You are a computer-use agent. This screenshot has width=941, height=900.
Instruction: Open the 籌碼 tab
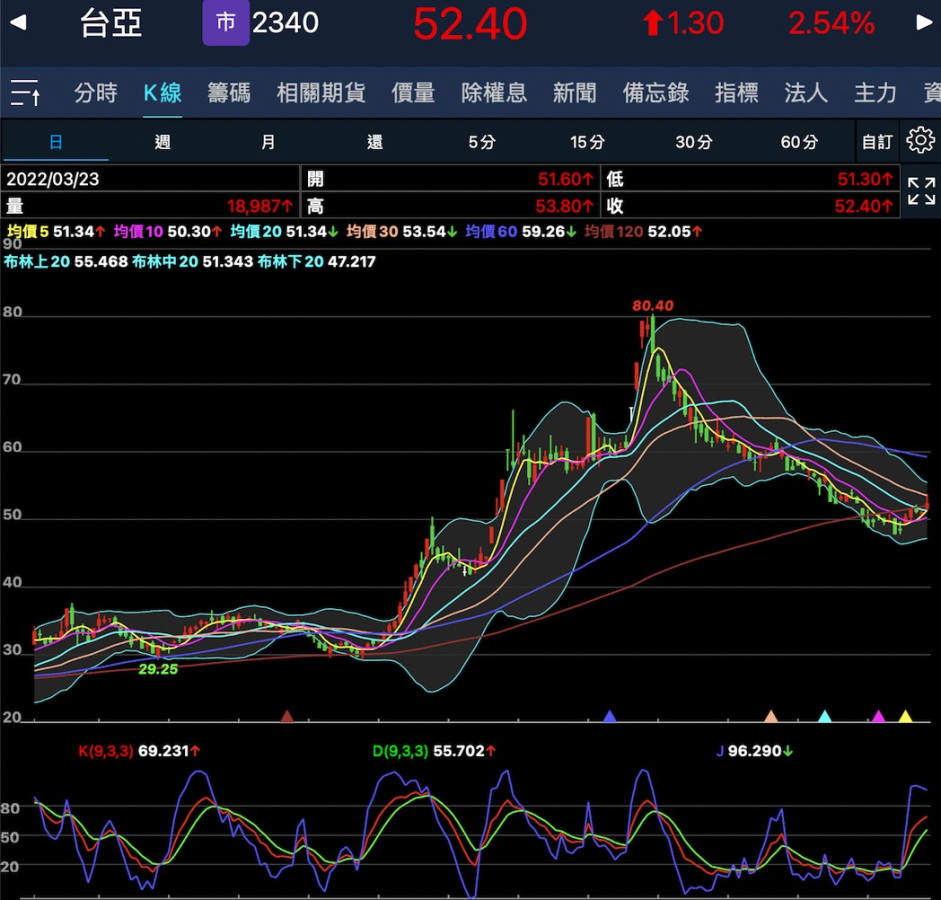tap(229, 94)
